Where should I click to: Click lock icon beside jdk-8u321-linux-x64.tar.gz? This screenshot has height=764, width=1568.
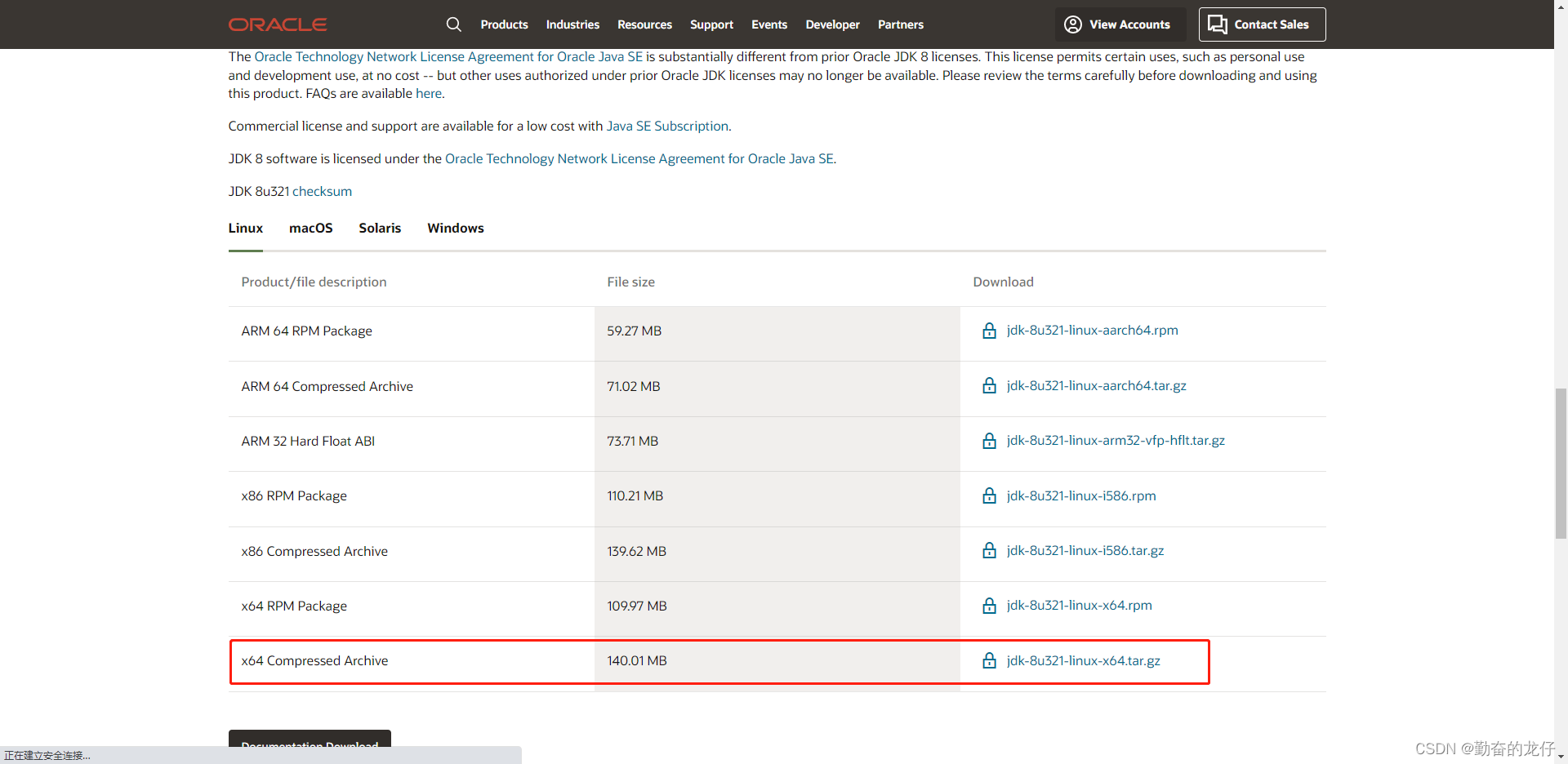(989, 660)
